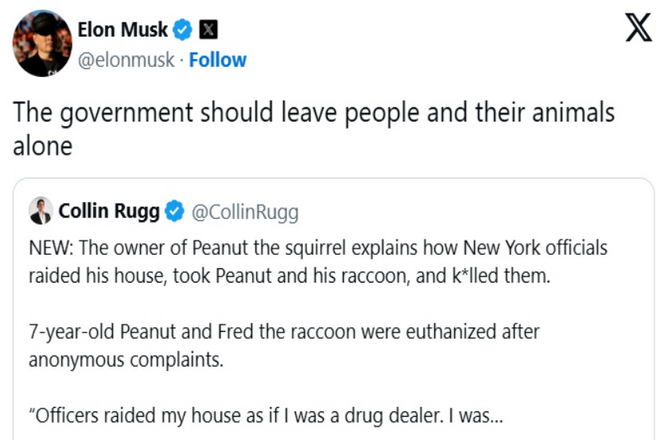Follow the Elon Musk account

click(x=218, y=60)
